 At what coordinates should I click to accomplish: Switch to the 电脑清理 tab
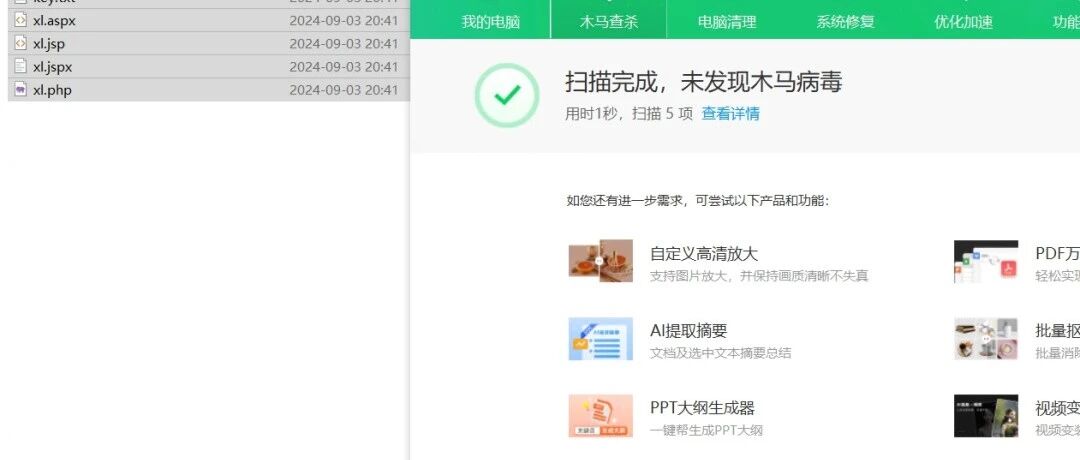(727, 22)
